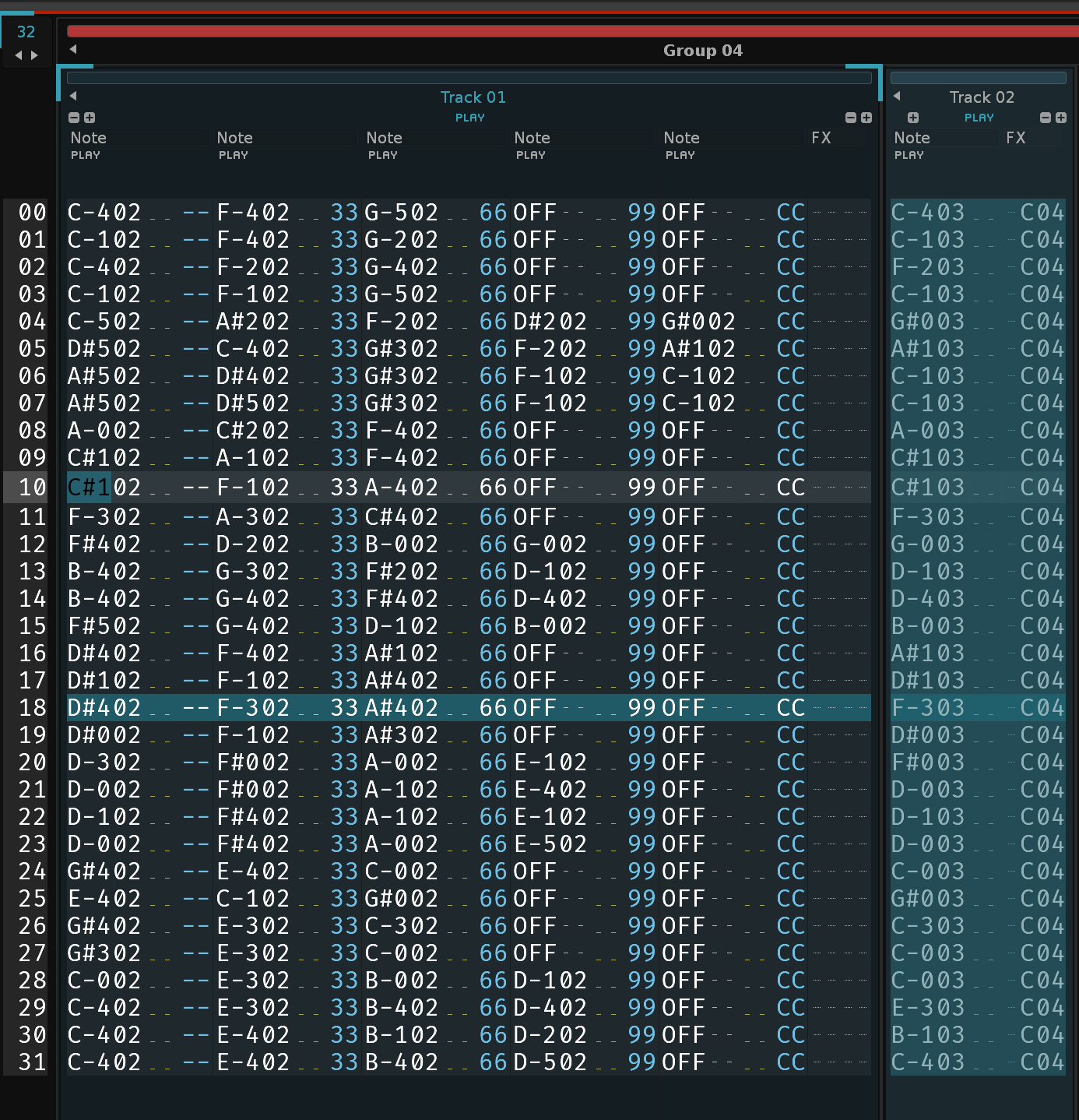Increase pattern length with right arrow
The width and height of the screenshot is (1079, 1120).
[x=34, y=55]
